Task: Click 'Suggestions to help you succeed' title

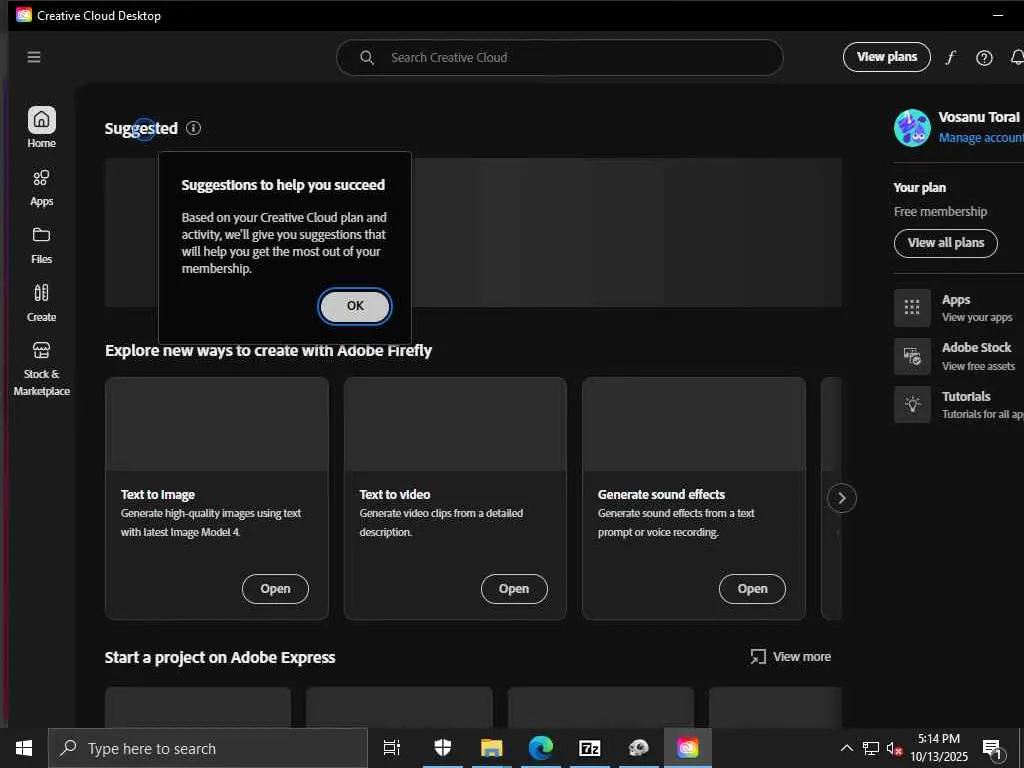Action: click(x=283, y=185)
